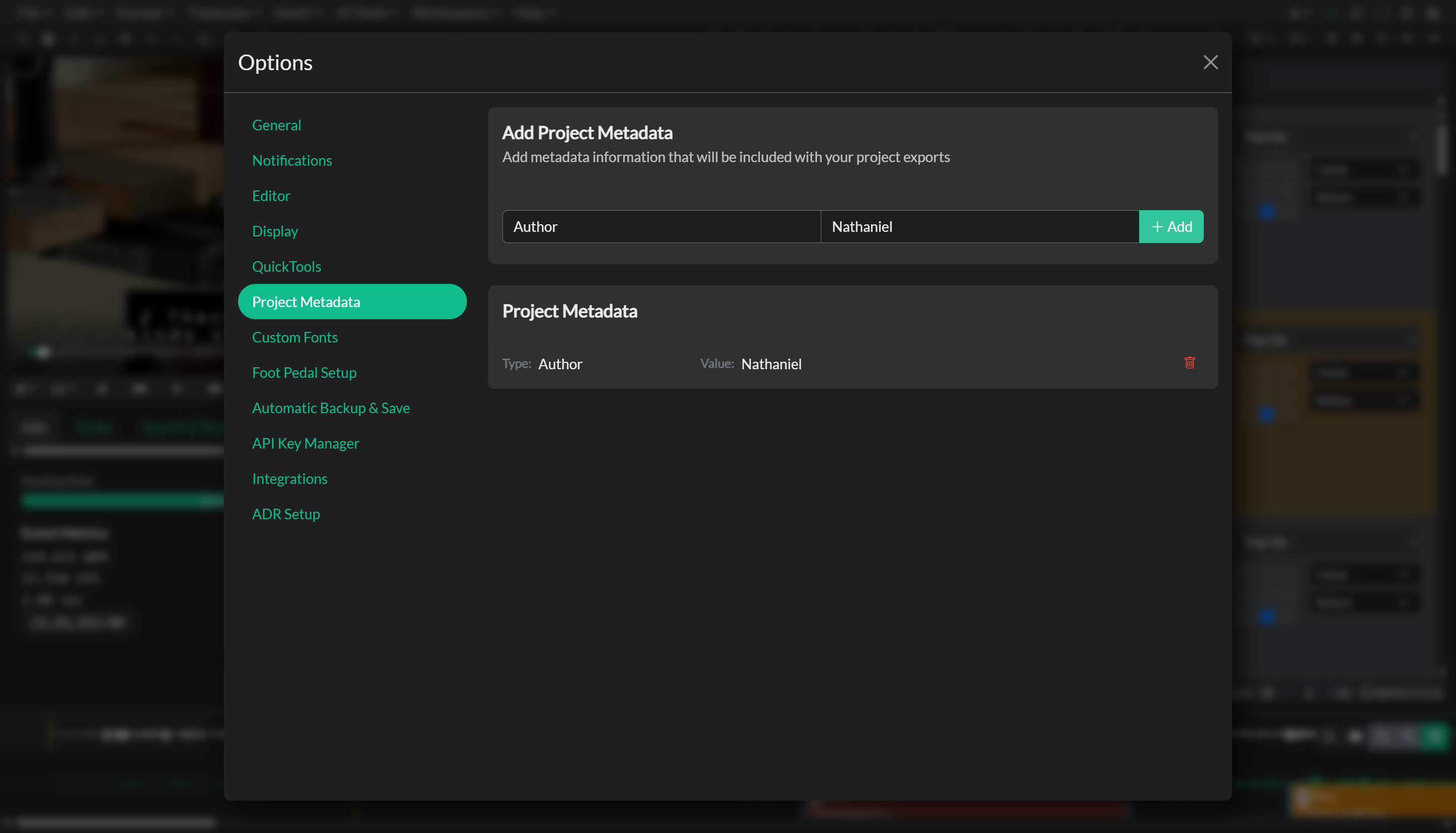Switch to the Editor options page
1456x833 pixels.
271,195
